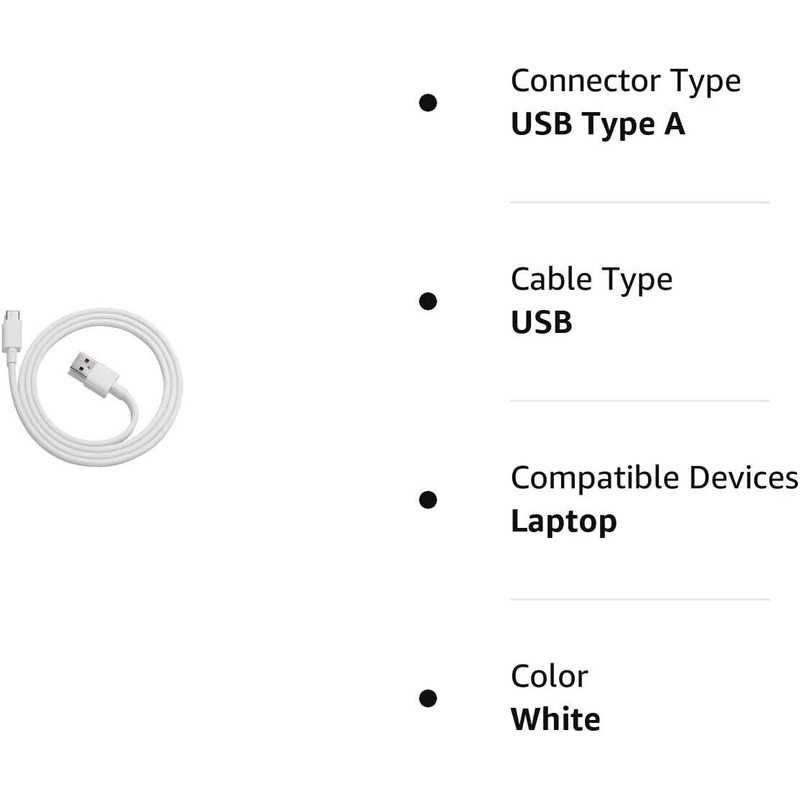This screenshot has width=800, height=800.
Task: Click the bullet beside Color
Action: [x=428, y=698]
